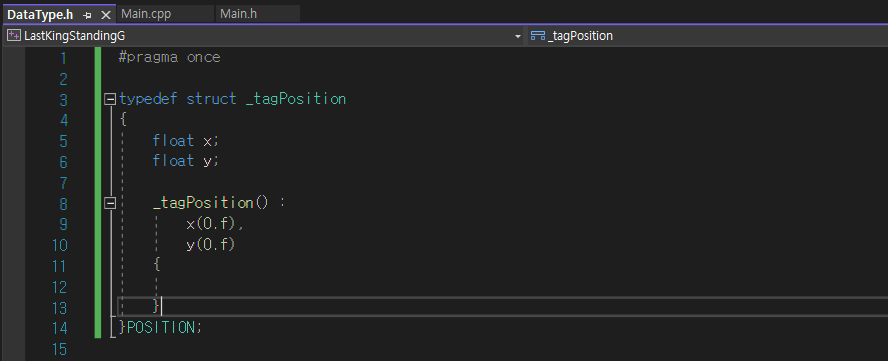888x361 pixels.
Task: Switch to the Main.cpp tab
Action: pyautogui.click(x=146, y=14)
